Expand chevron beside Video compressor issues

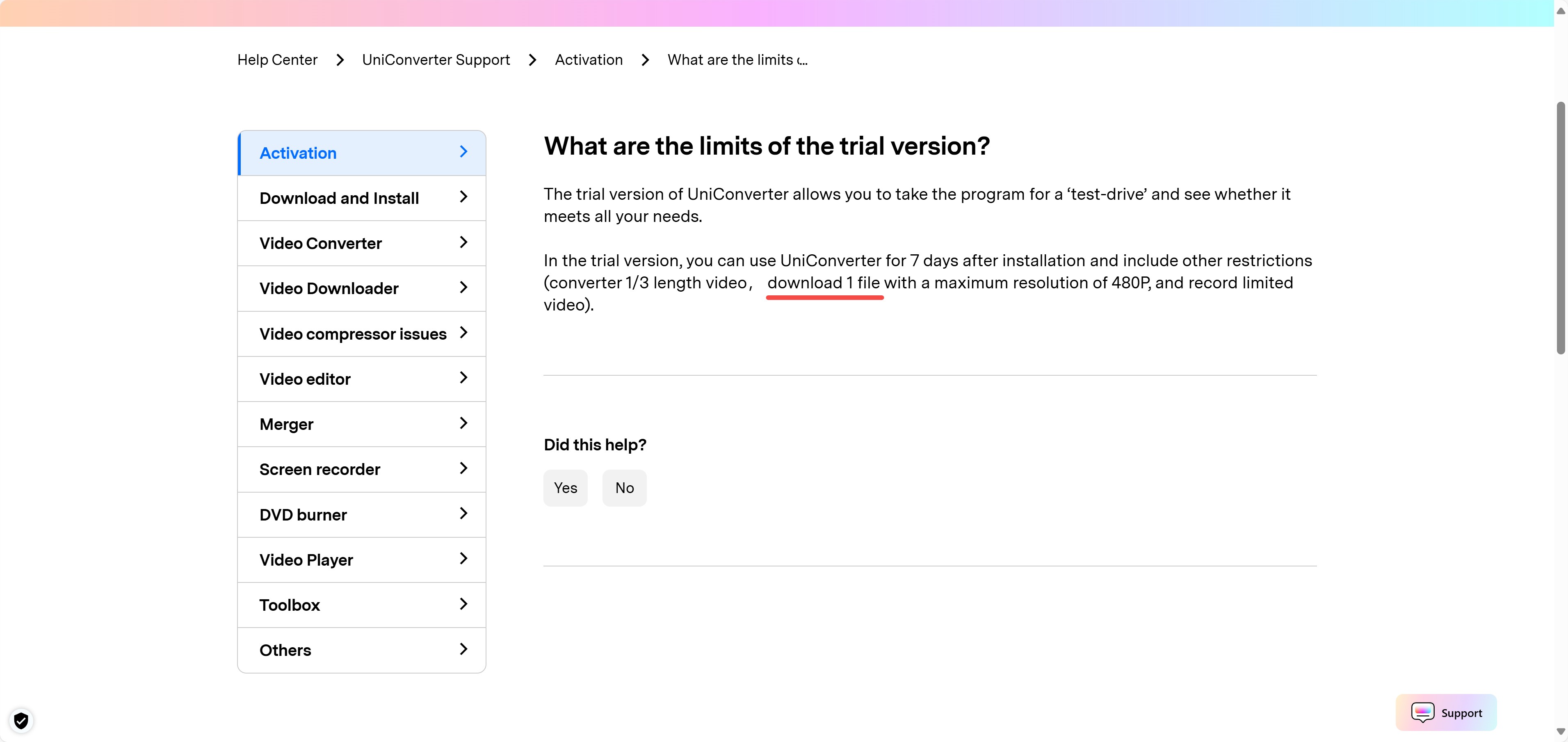(464, 332)
